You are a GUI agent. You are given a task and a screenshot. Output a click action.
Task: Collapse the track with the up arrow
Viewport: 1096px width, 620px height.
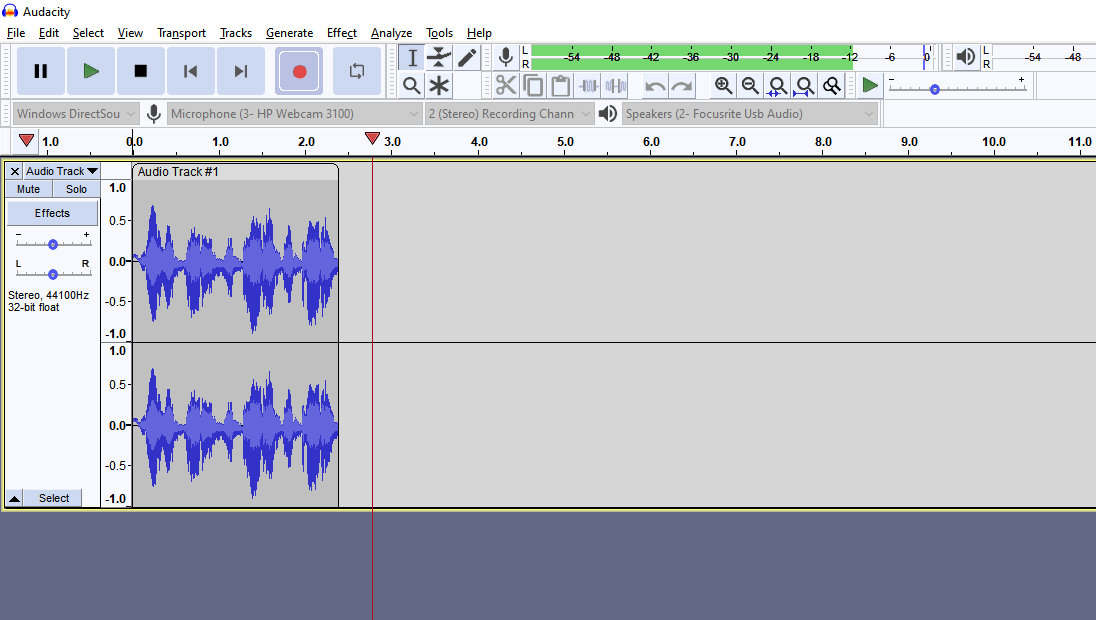[x=14, y=498]
